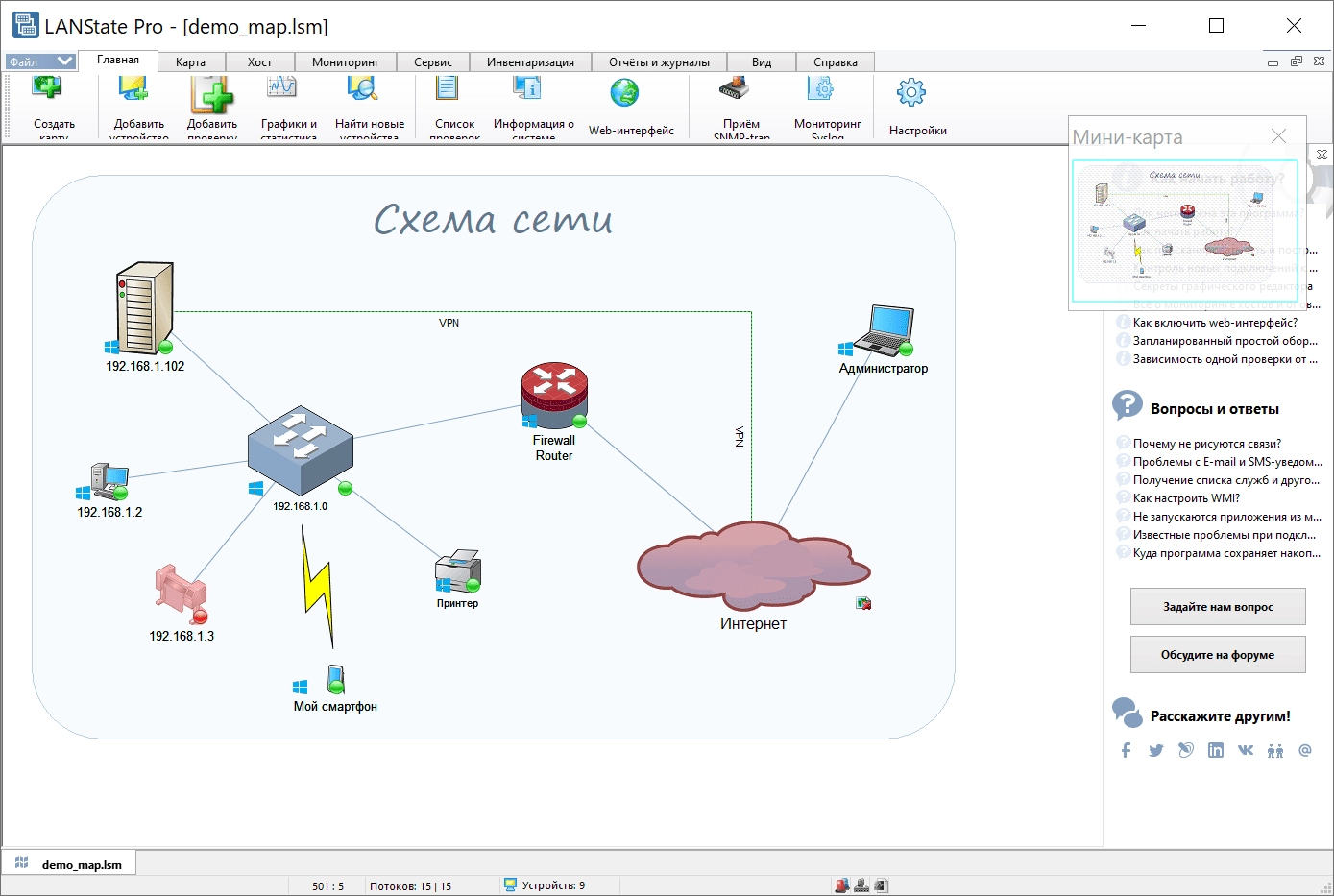1334x896 pixels.
Task: Select the yellow lightning bolt link
Action: tap(318, 587)
